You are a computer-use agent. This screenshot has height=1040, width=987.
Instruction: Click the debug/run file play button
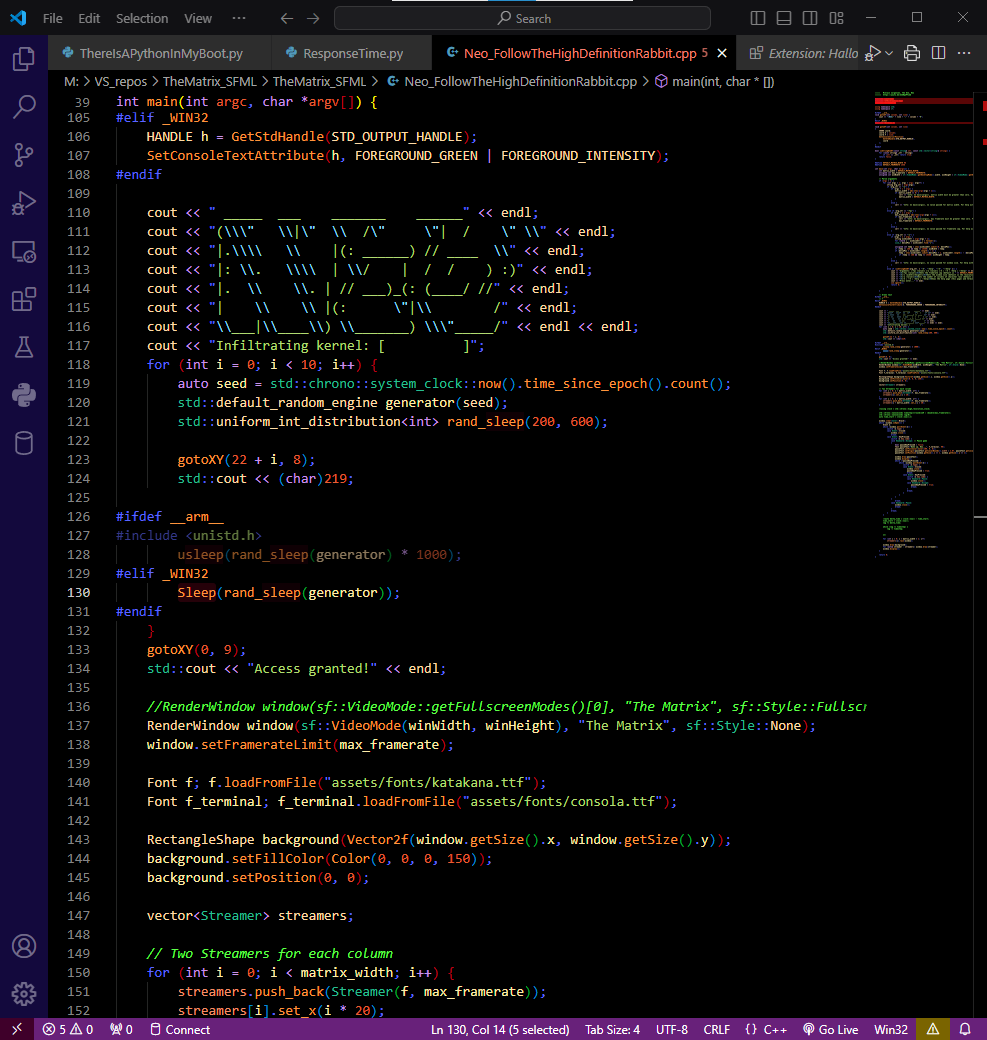[873, 53]
